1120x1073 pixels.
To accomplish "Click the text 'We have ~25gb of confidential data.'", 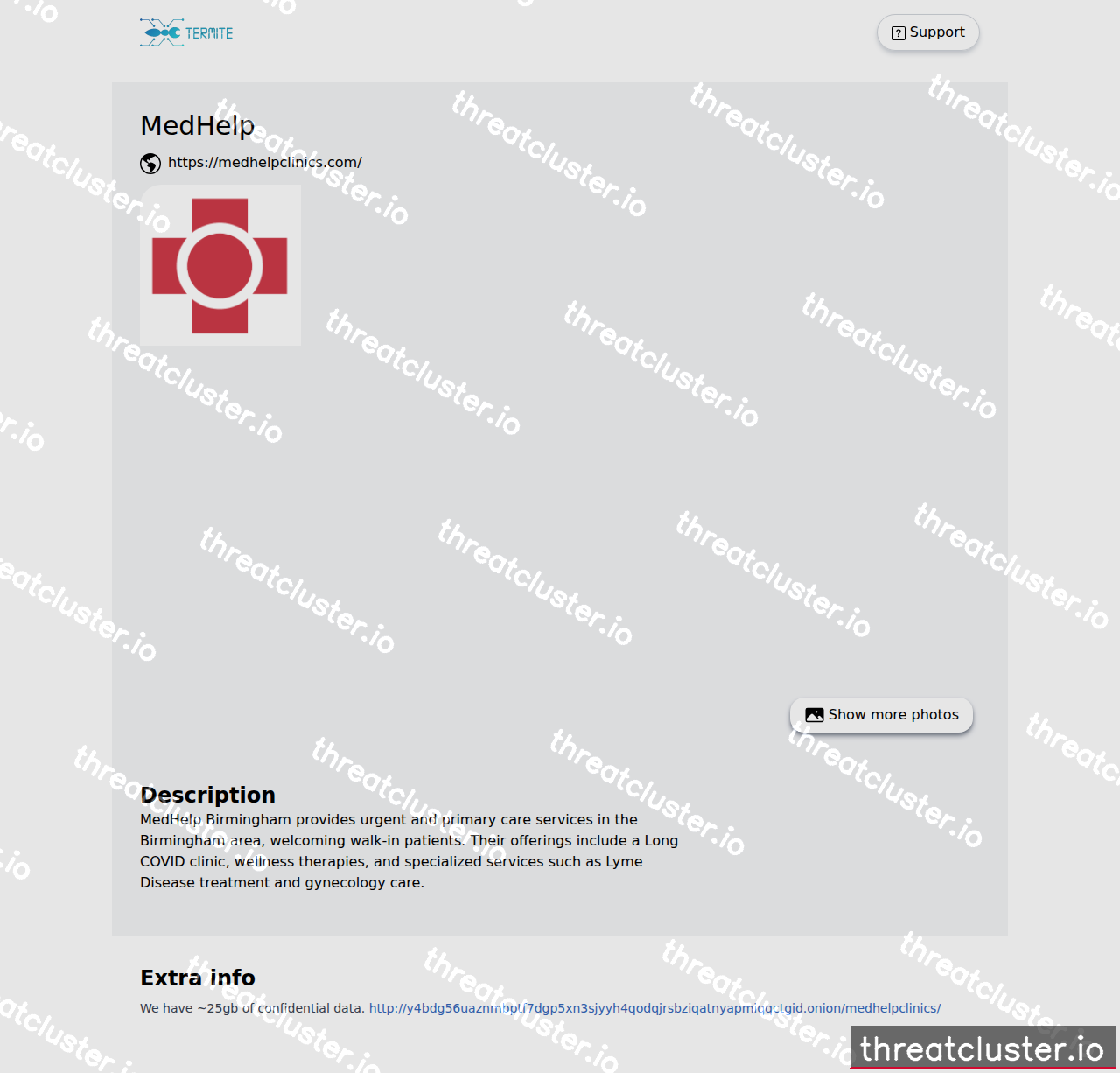I will pos(252,1008).
